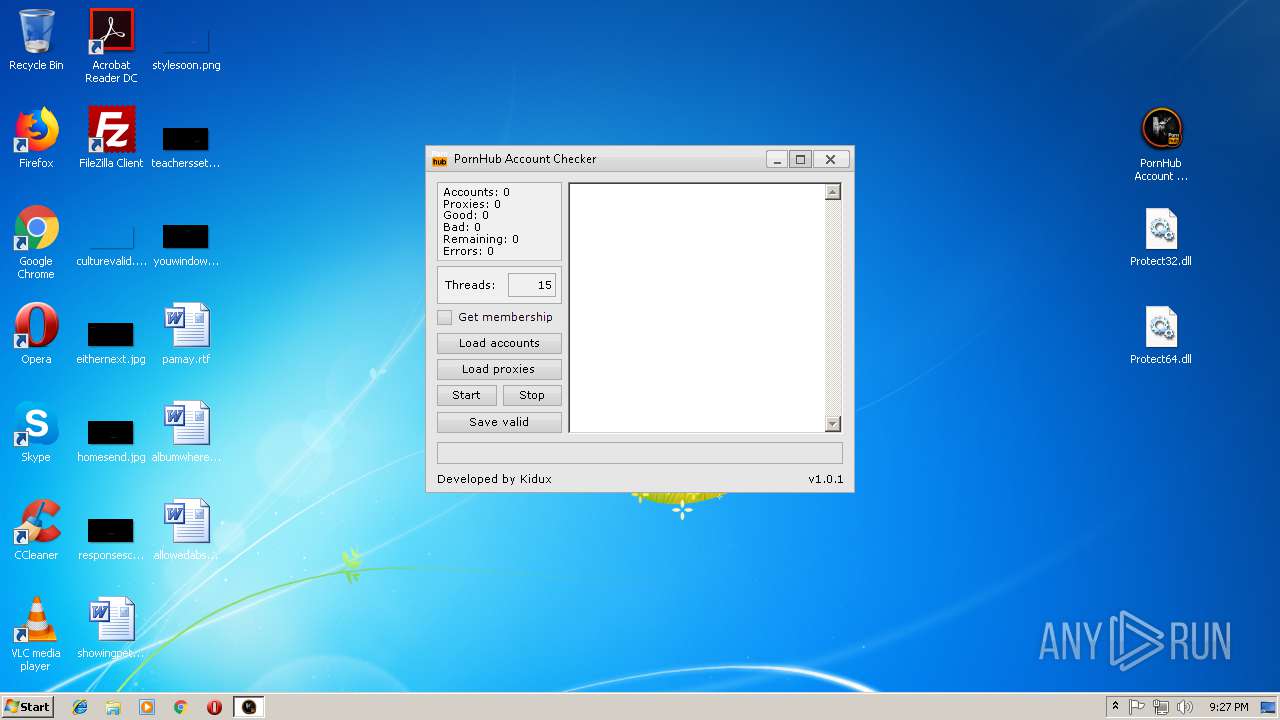Open the Action Center flag icon
This screenshot has height=720, width=1280.
point(1137,707)
